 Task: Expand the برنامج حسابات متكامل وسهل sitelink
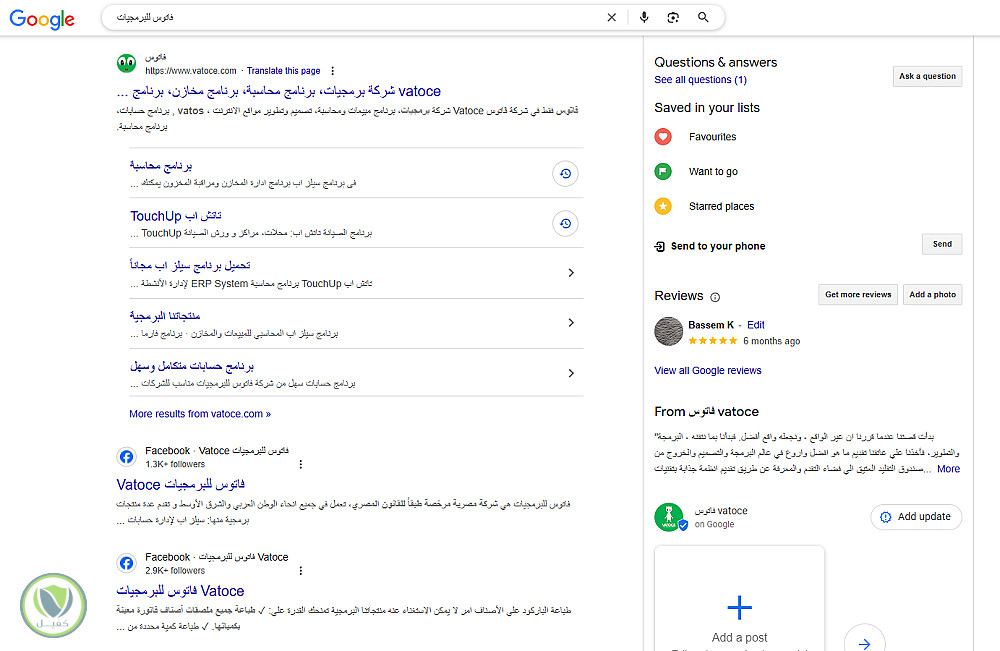coord(571,374)
